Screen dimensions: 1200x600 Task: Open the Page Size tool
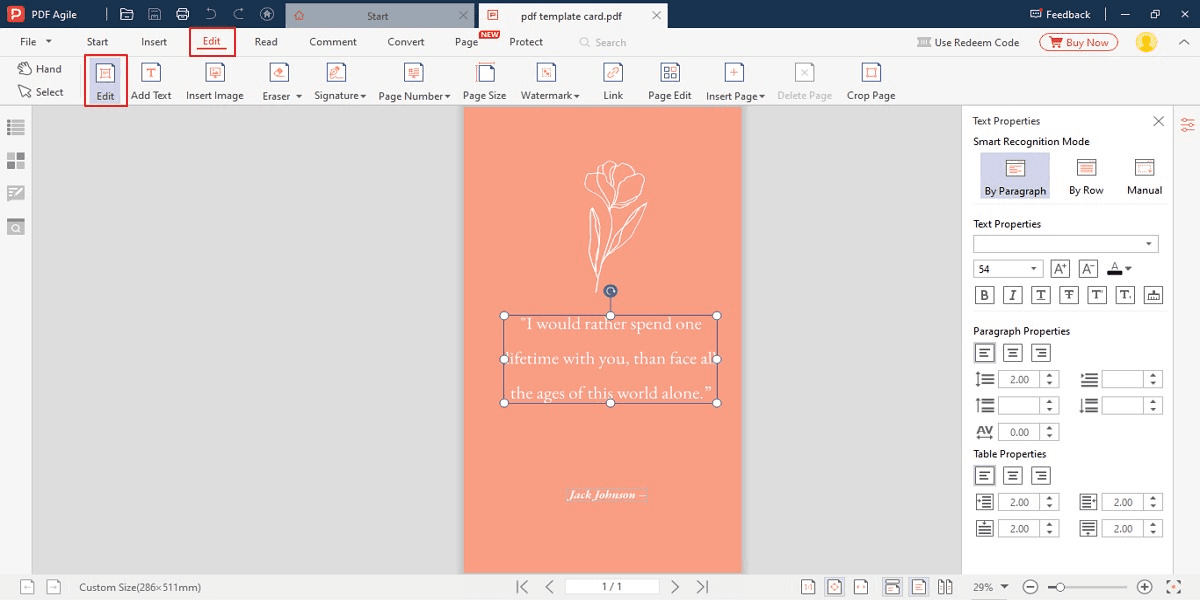pos(485,81)
